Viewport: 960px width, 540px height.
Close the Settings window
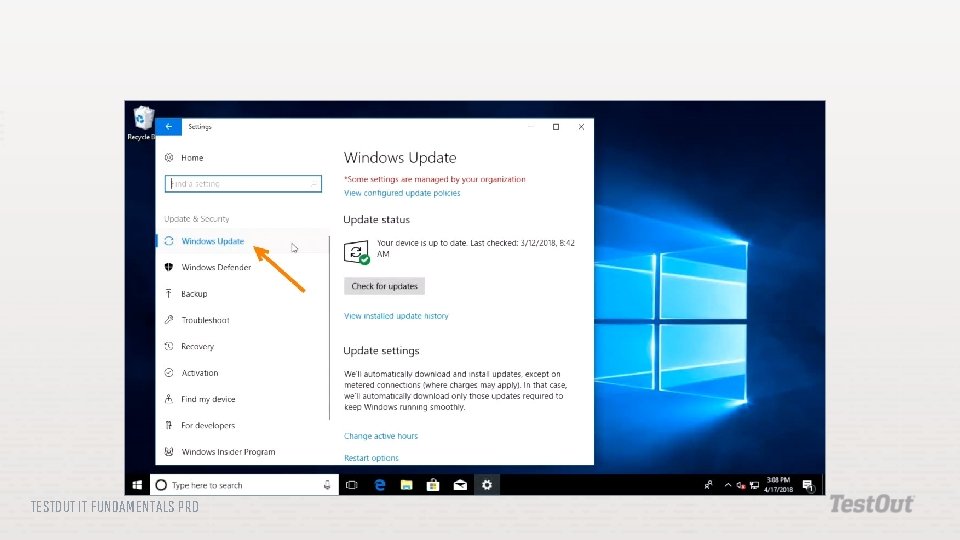pyautogui.click(x=581, y=127)
